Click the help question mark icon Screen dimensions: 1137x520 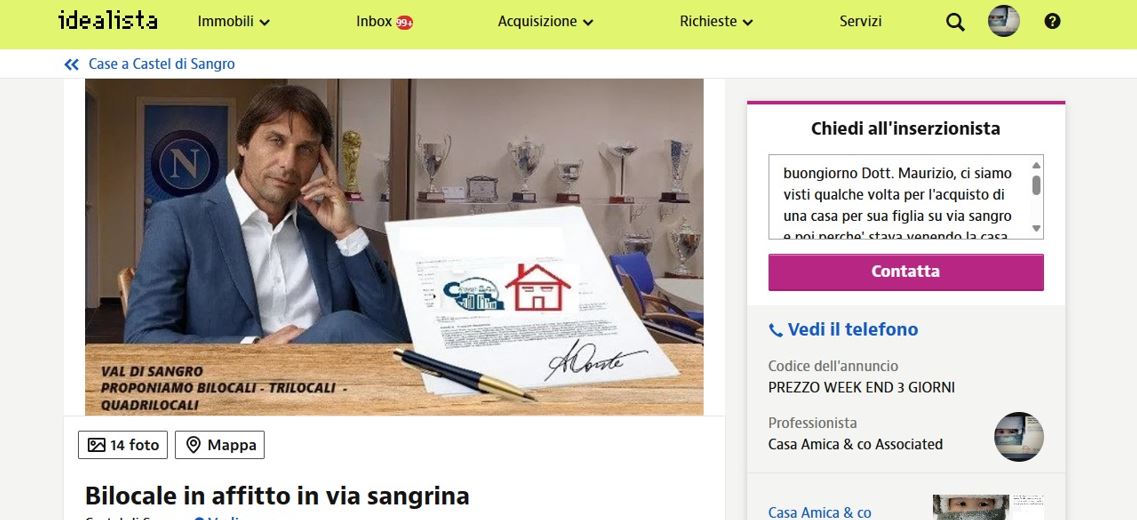[x=1052, y=22]
